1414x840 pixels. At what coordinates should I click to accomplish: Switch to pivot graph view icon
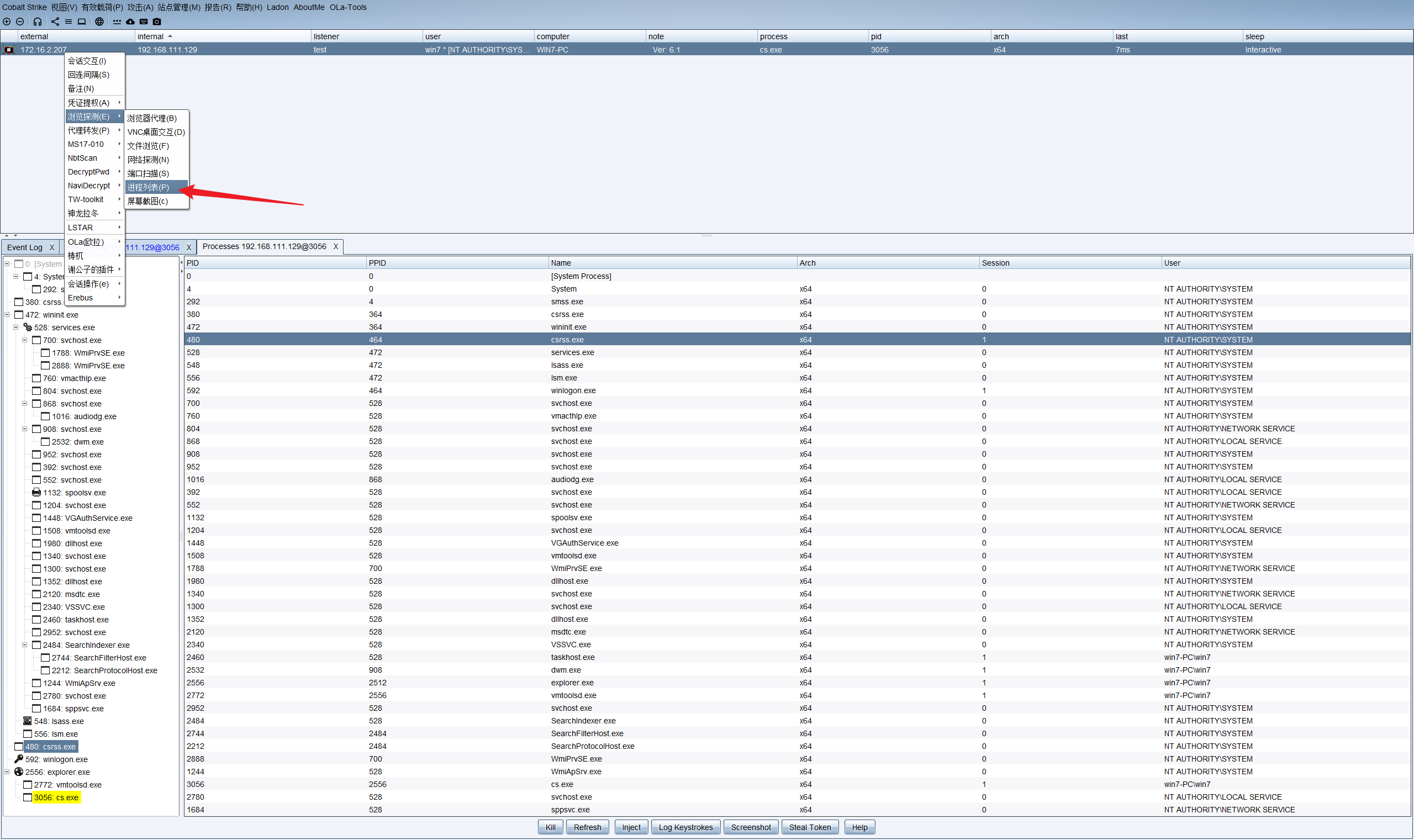(x=55, y=22)
